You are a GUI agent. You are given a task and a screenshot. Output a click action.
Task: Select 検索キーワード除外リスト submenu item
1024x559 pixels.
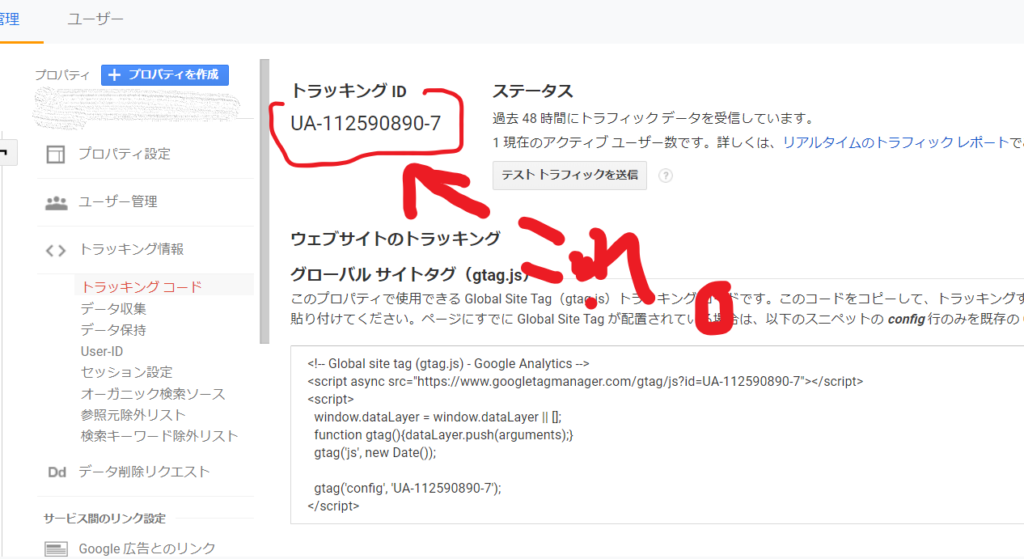coord(159,436)
